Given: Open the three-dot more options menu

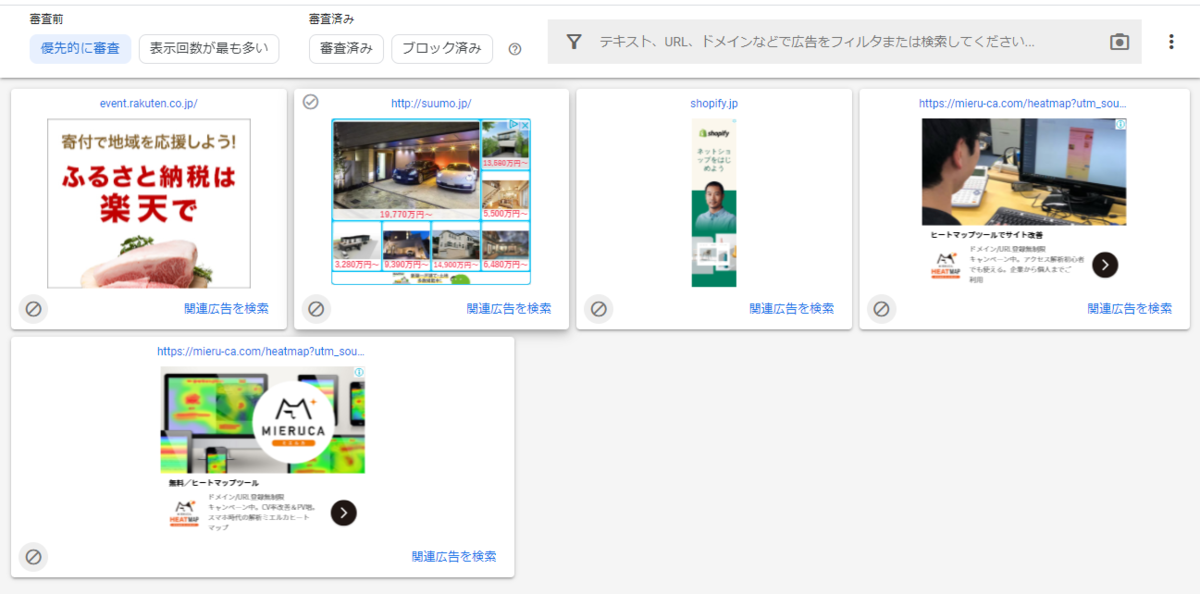Looking at the screenshot, I should pyautogui.click(x=1171, y=42).
